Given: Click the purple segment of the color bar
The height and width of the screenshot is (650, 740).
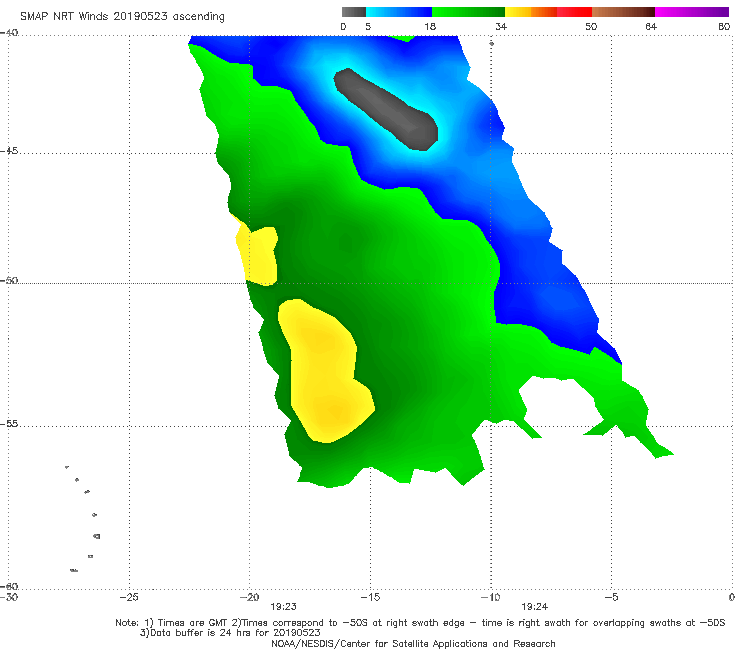Looking at the screenshot, I should [x=692, y=12].
